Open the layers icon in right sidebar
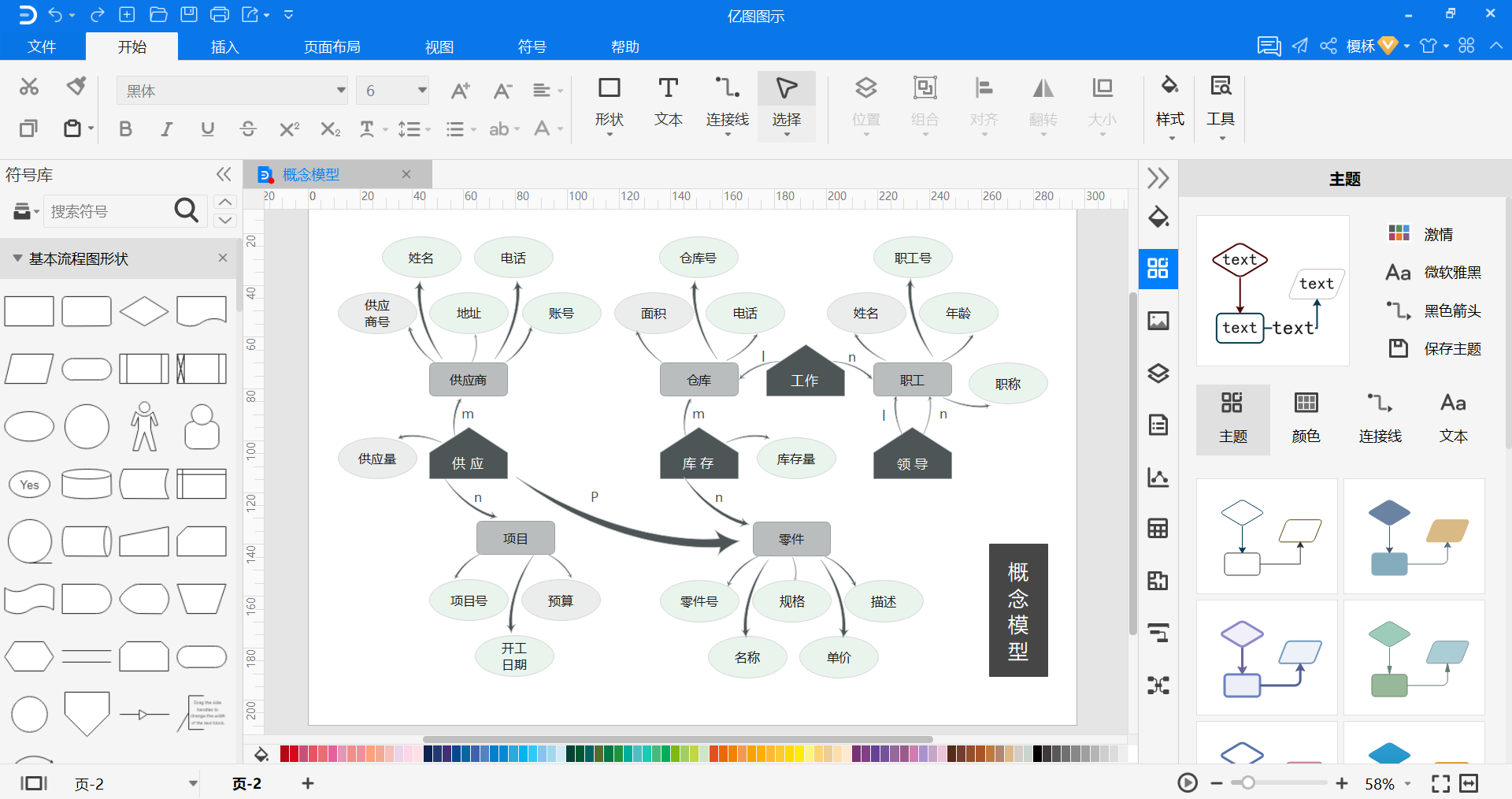Screen dimensions: 1512x799 [1158, 373]
